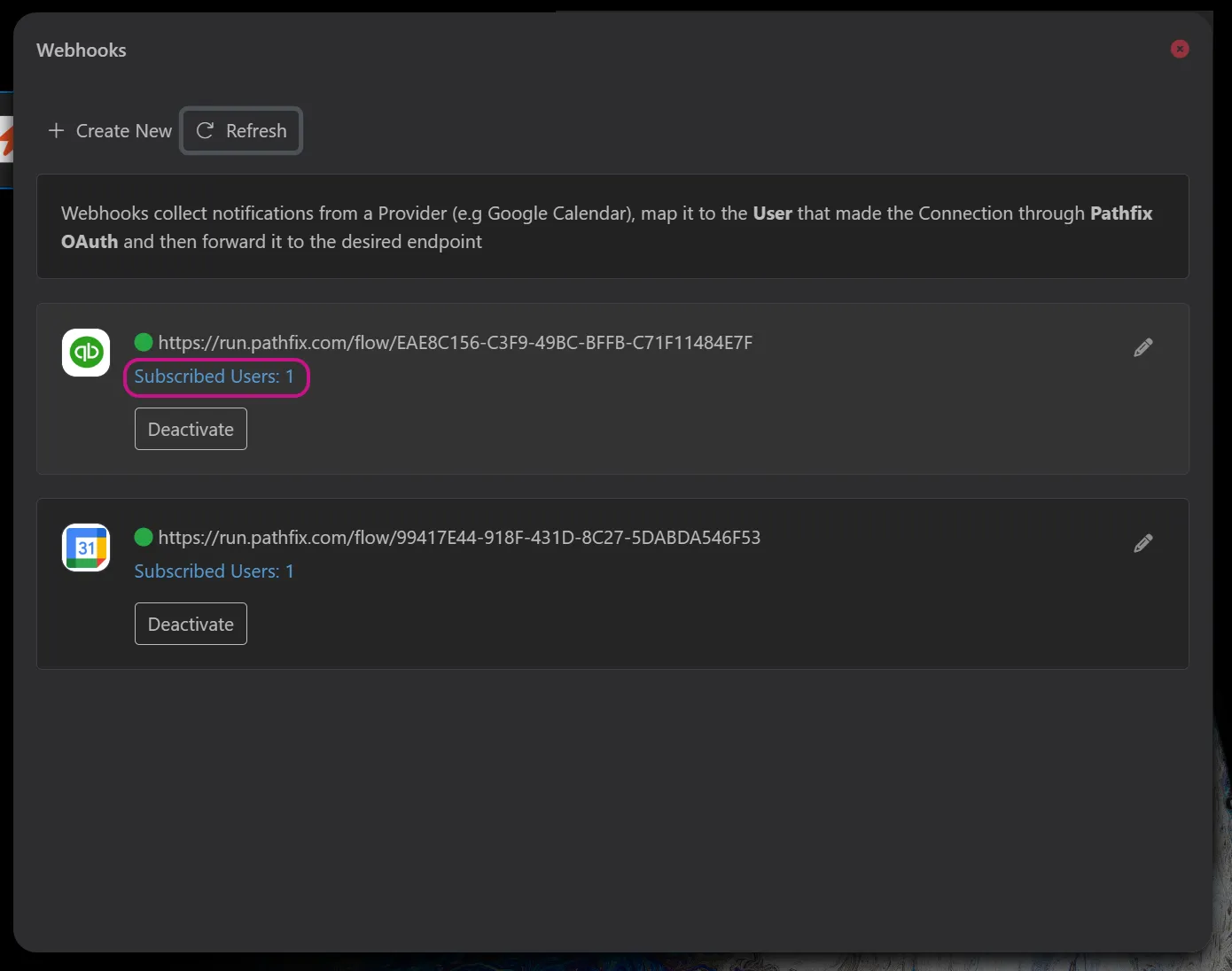Viewport: 1232px width, 971px height.
Task: Edit the Google Calendar webhook via pencil icon
Action: pyautogui.click(x=1143, y=543)
